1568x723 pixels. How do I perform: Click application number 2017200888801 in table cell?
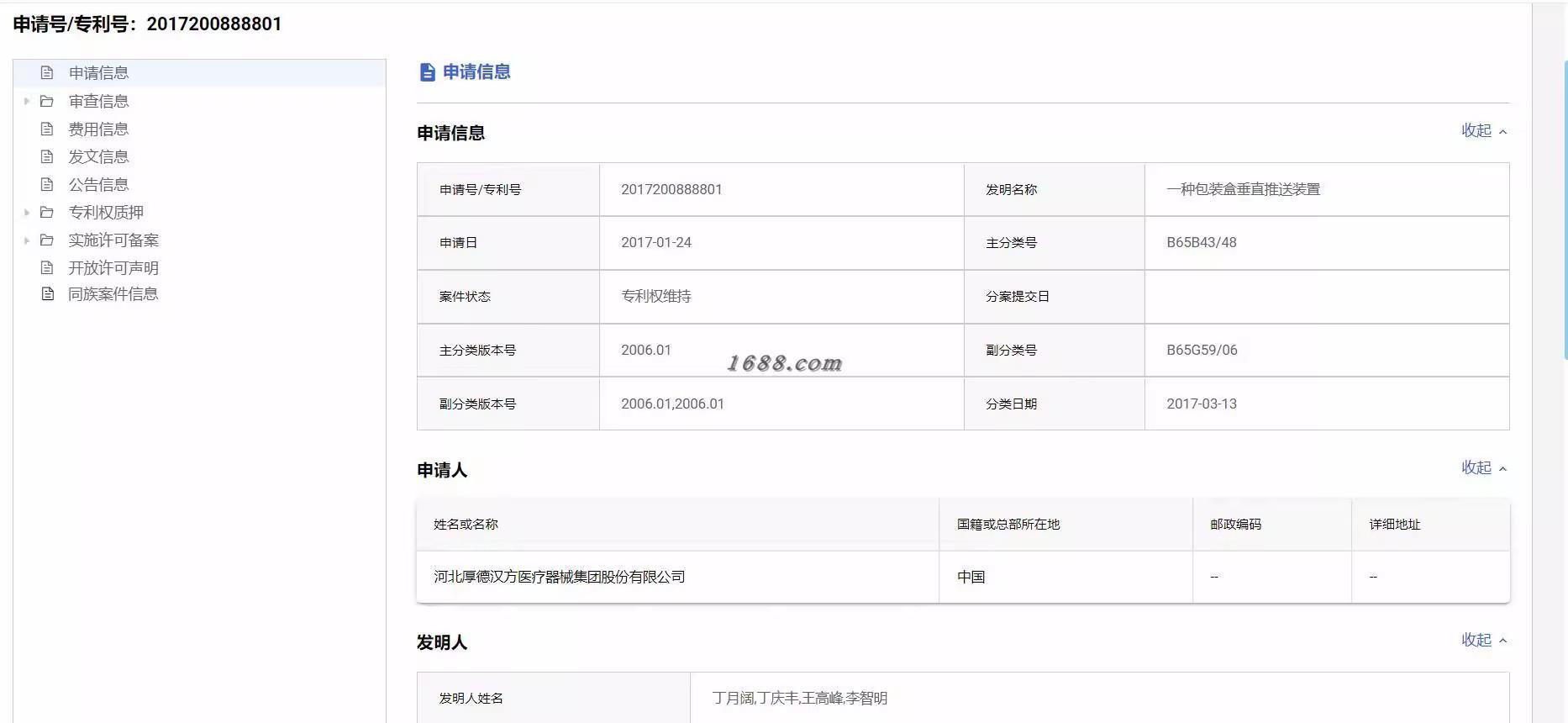(671, 189)
